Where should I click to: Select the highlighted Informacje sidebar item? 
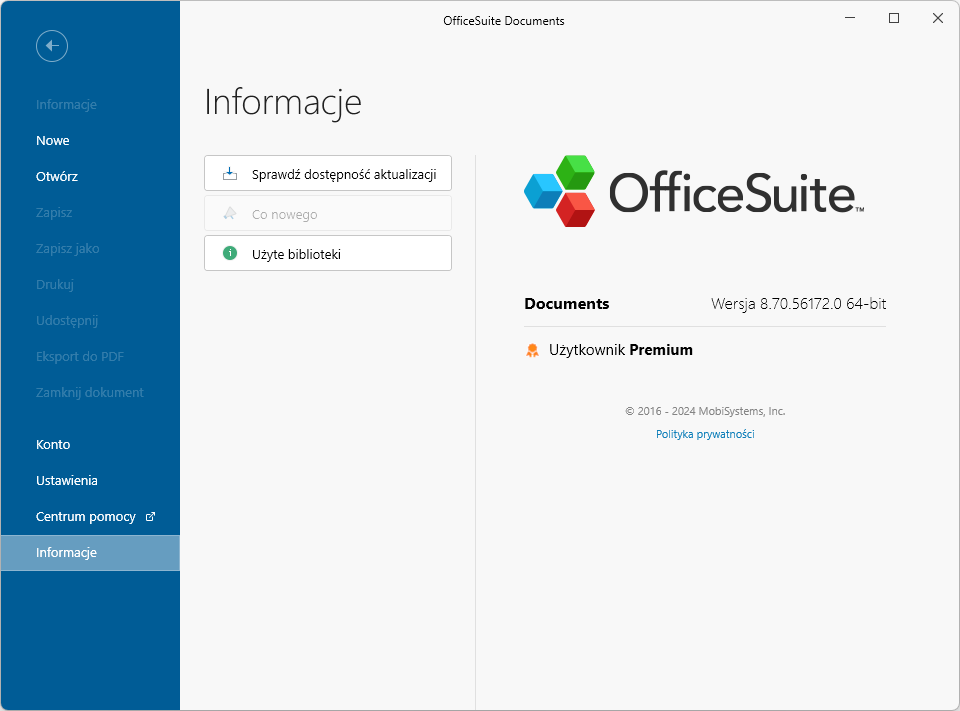(90, 552)
